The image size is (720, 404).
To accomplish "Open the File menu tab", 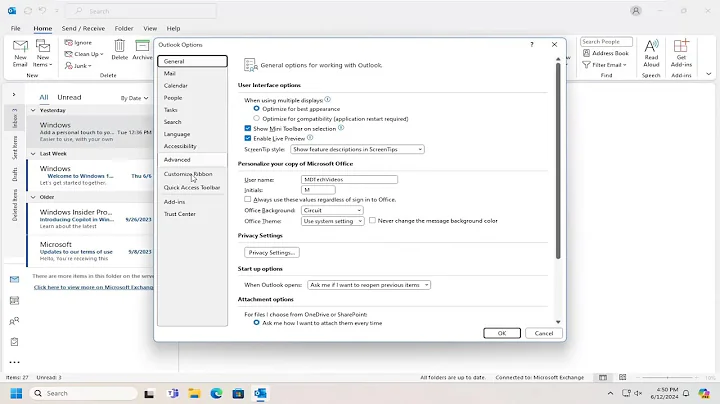I will click(x=16, y=28).
